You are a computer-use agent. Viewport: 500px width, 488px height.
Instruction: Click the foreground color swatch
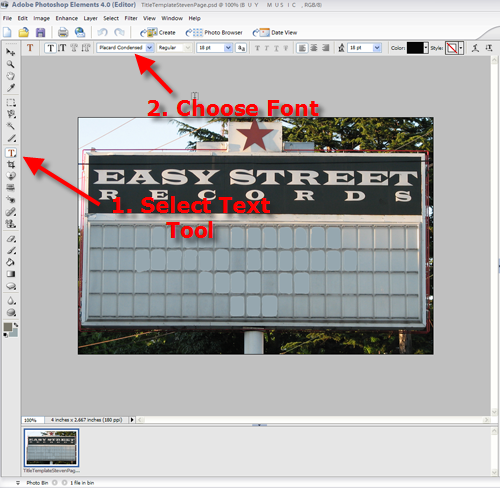(8, 327)
